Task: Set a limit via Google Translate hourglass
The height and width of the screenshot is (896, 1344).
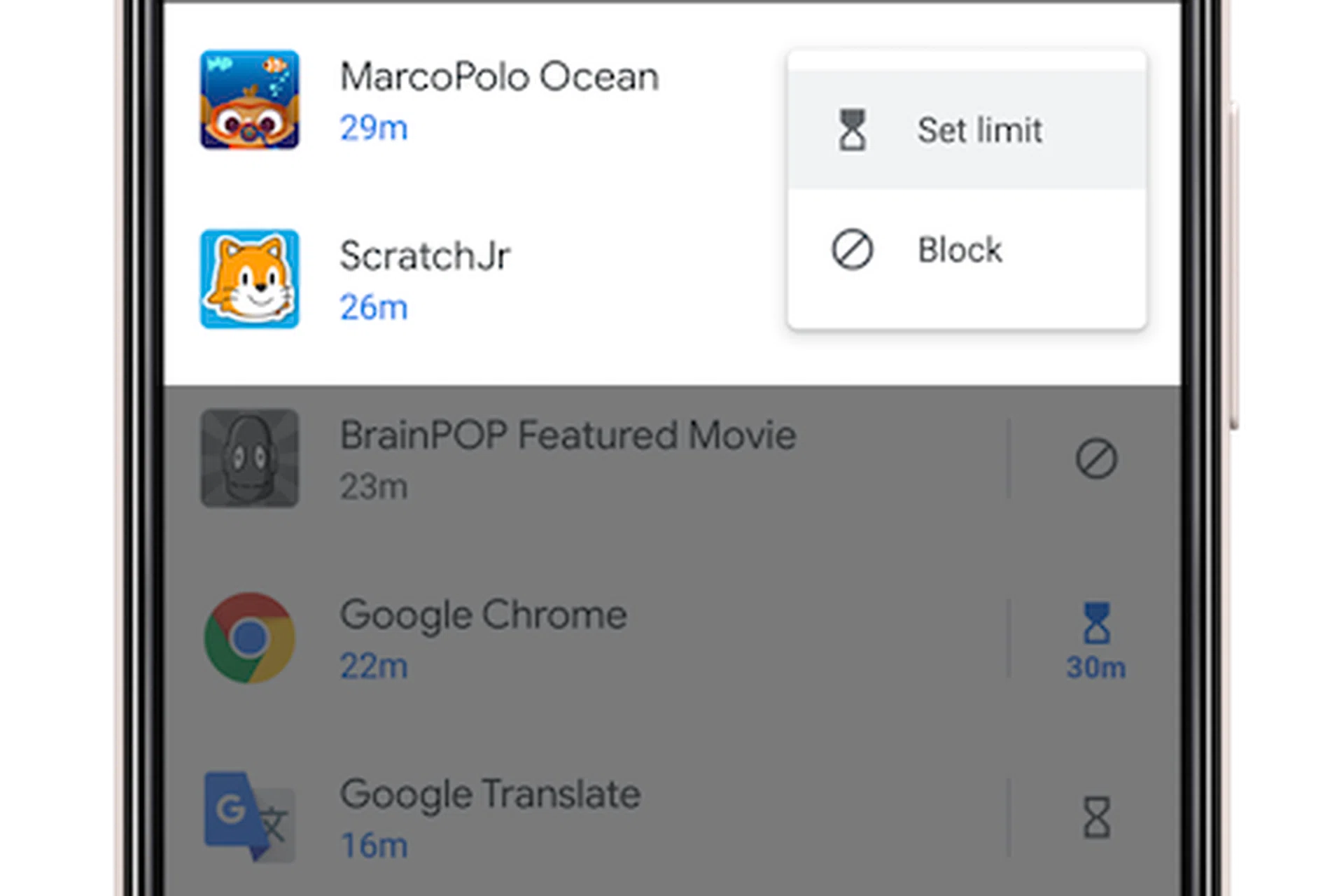Action: click(1096, 817)
